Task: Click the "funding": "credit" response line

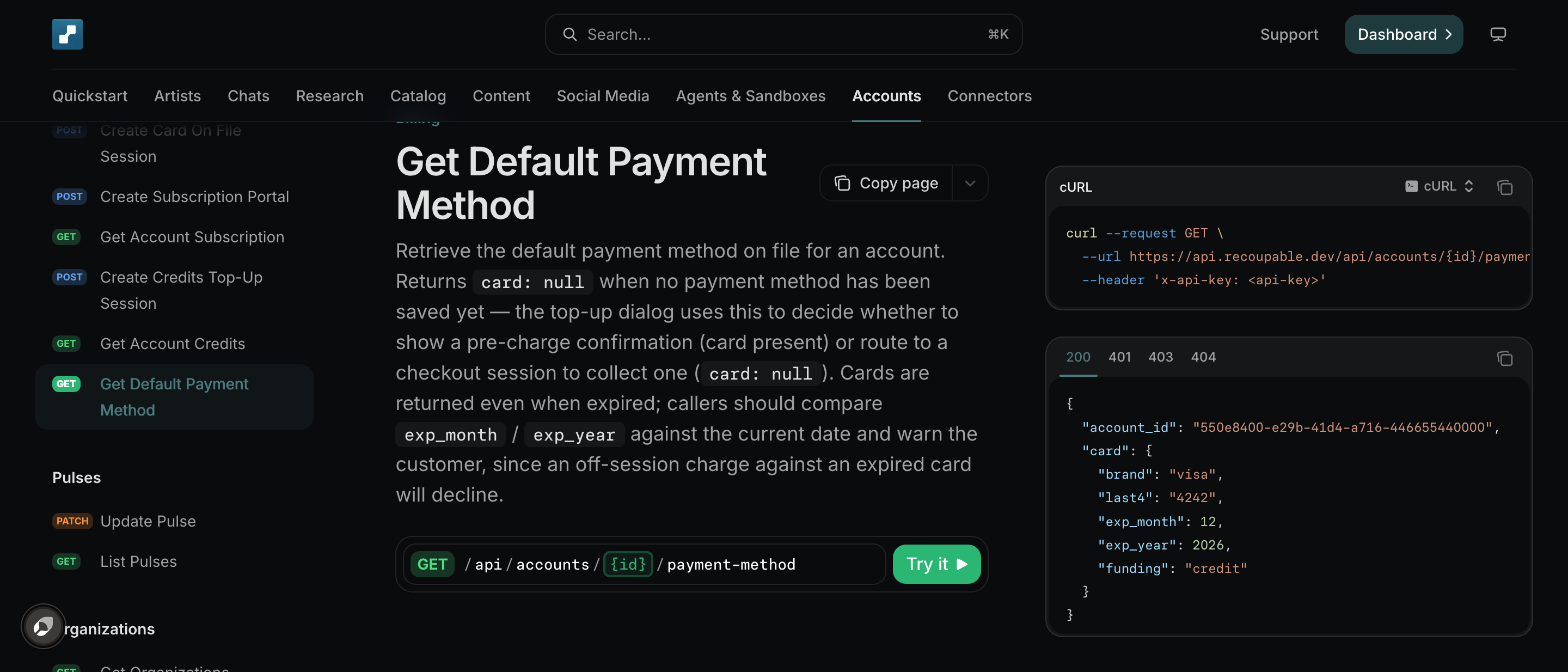Action: [x=1172, y=569]
